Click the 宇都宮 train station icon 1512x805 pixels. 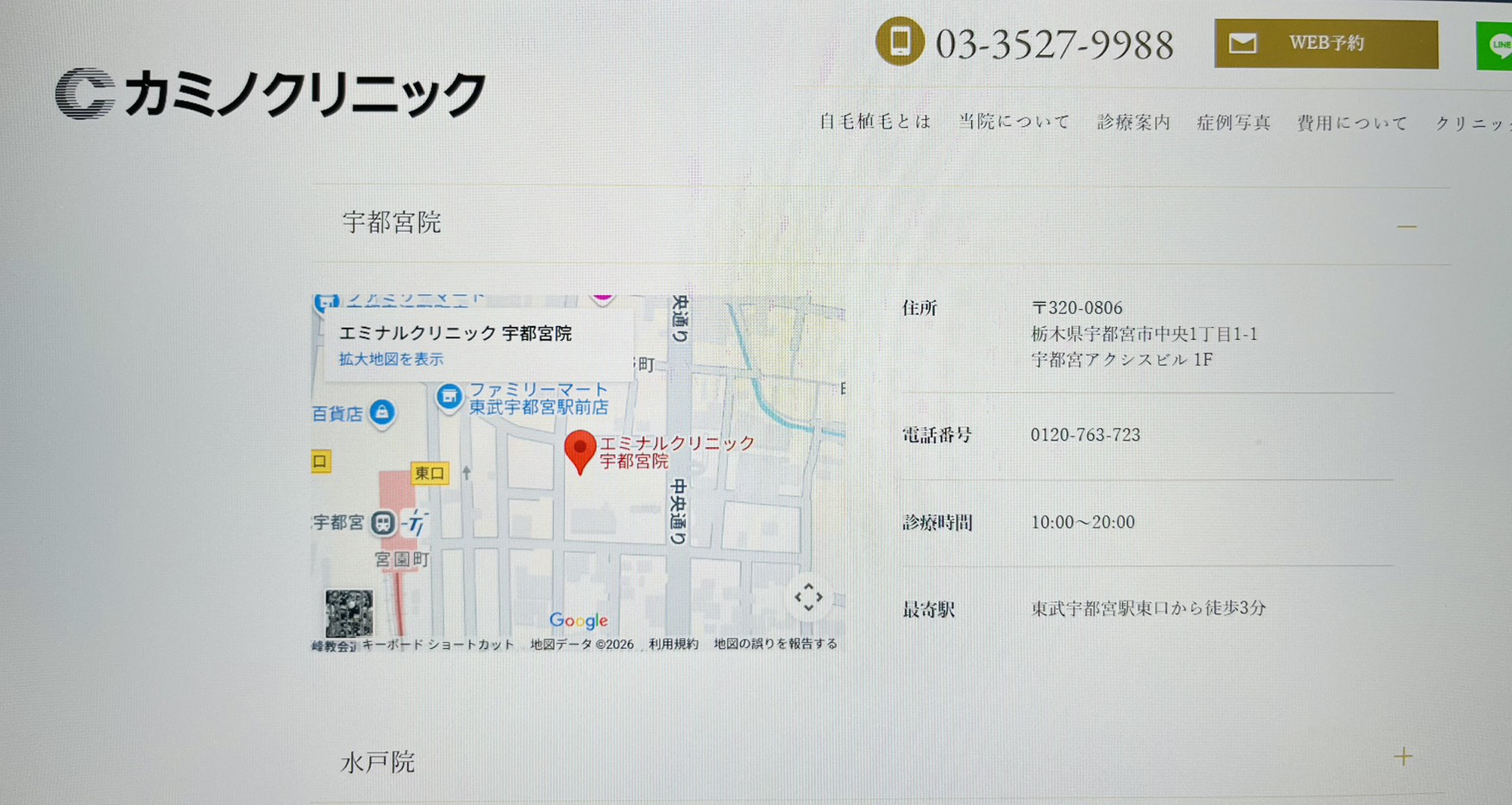(383, 523)
